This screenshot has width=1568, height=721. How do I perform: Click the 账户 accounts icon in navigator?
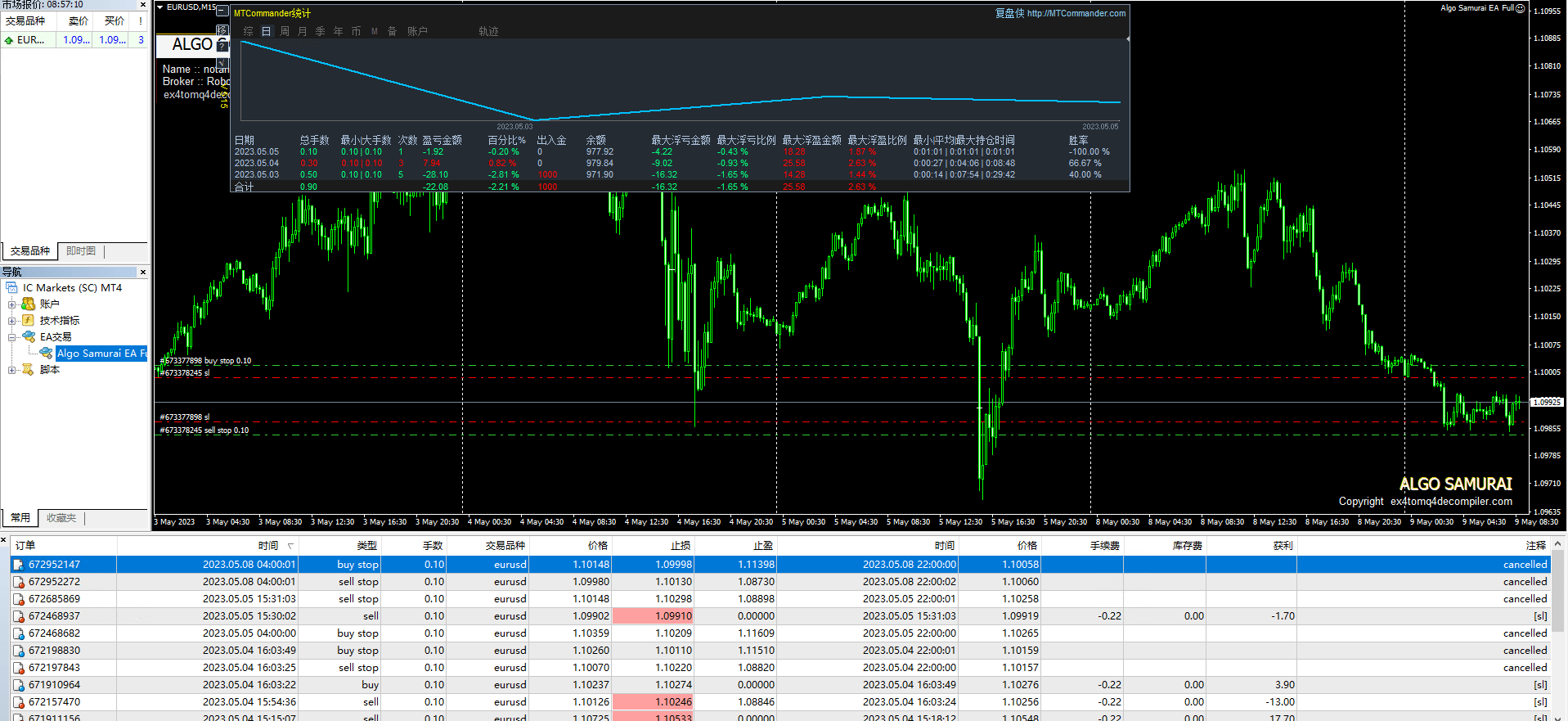click(x=28, y=304)
